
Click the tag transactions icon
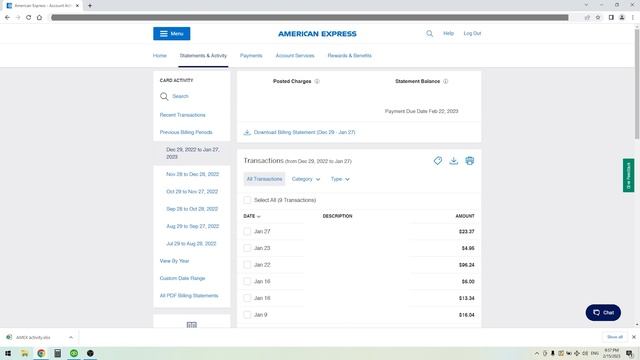[x=438, y=161]
